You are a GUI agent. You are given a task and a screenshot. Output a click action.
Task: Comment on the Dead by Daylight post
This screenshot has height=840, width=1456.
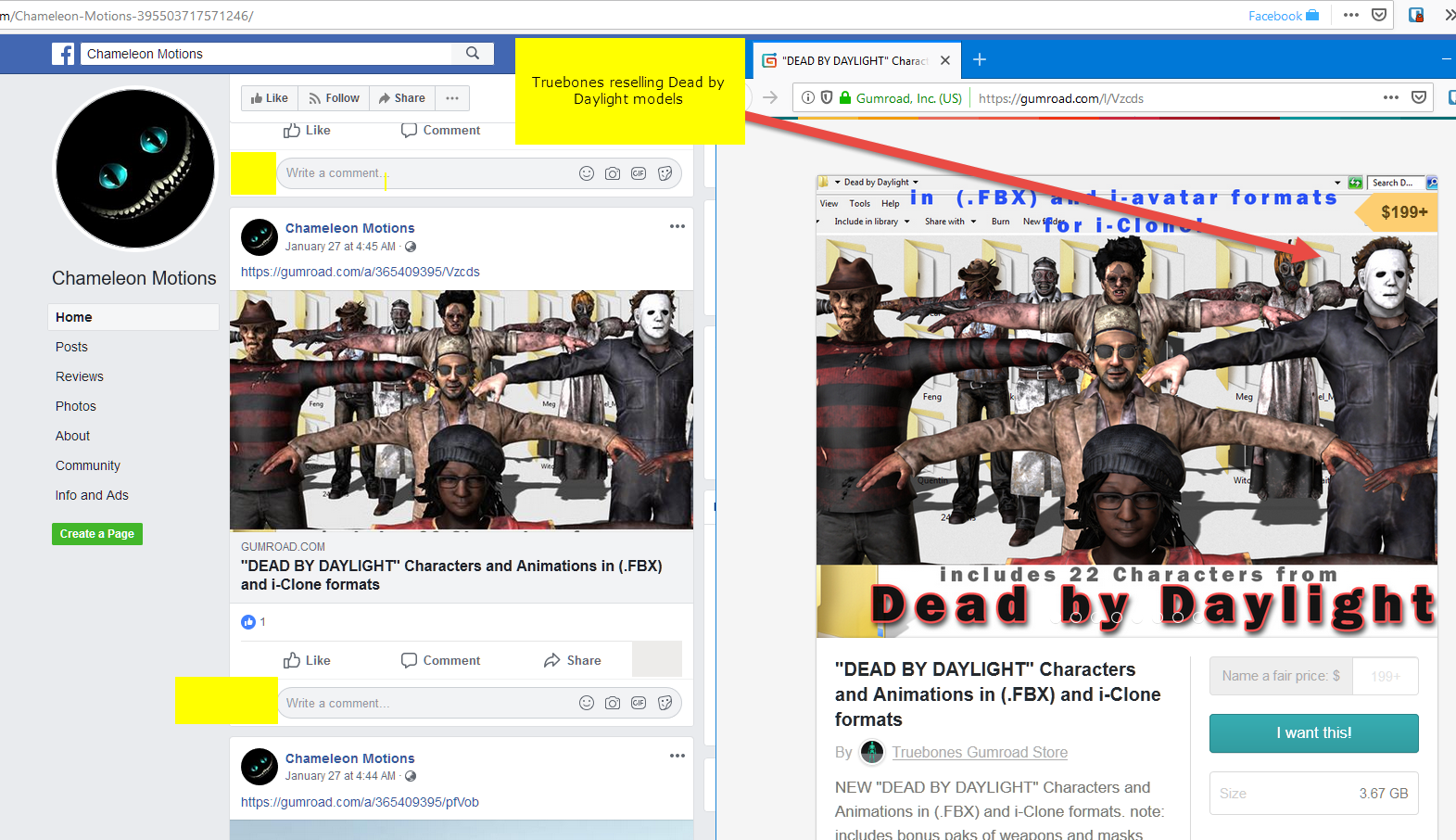point(441,660)
